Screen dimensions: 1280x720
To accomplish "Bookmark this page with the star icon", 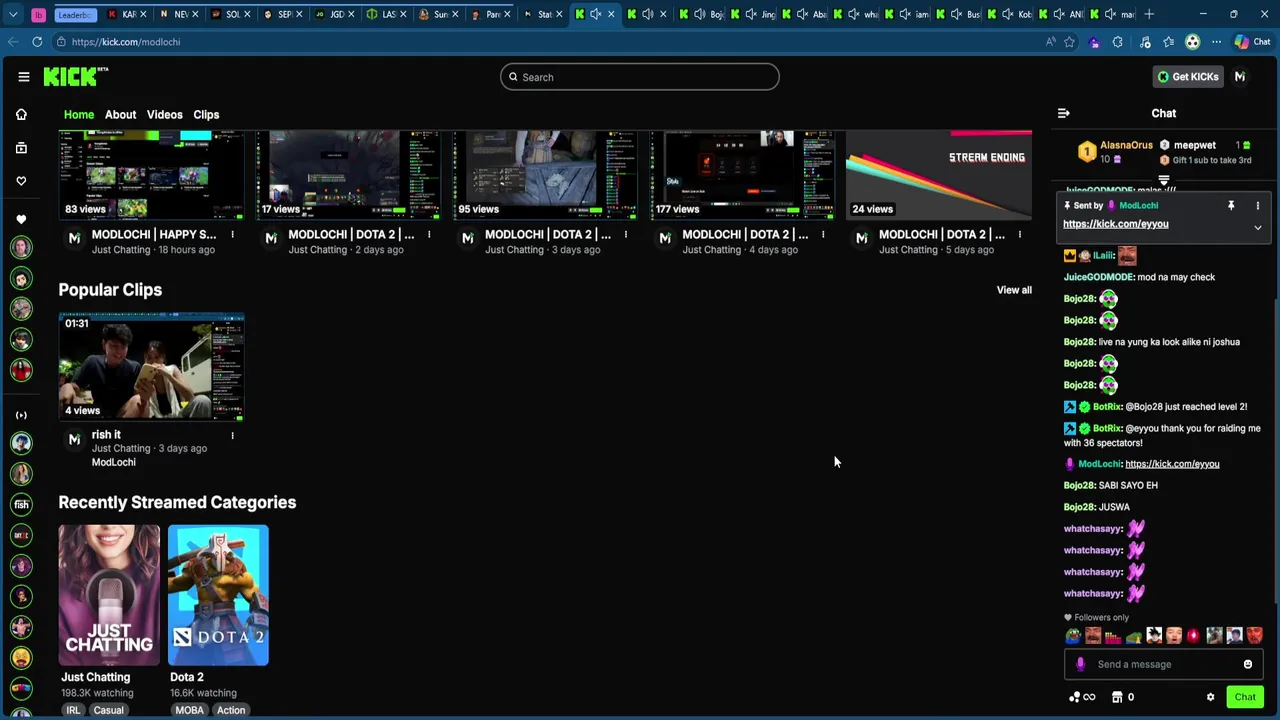I will [x=1069, y=42].
